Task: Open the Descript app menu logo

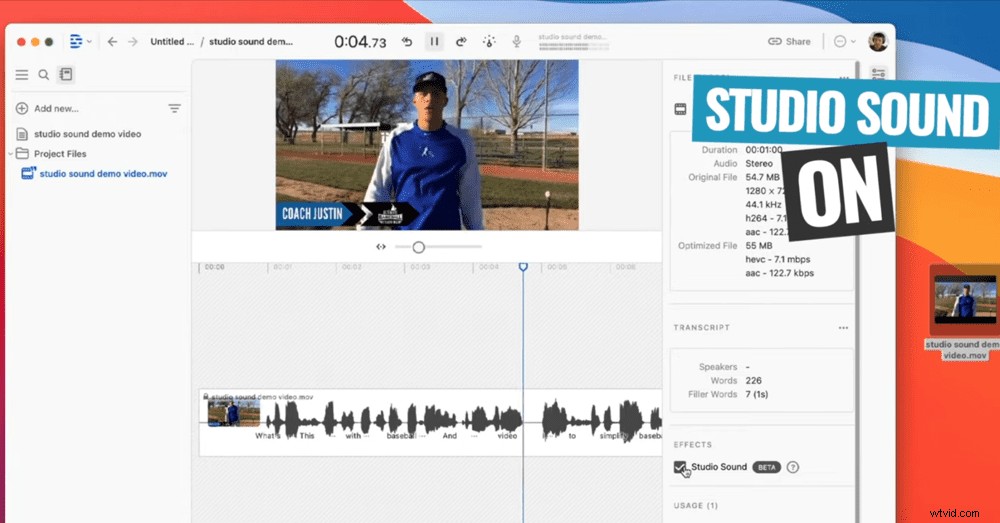Action: tap(77, 41)
